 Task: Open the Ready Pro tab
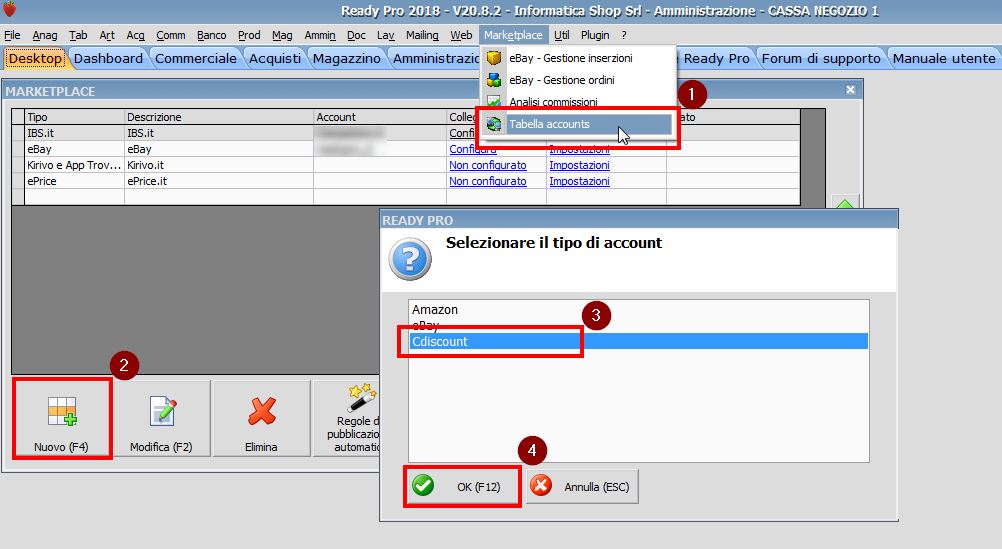tap(716, 58)
